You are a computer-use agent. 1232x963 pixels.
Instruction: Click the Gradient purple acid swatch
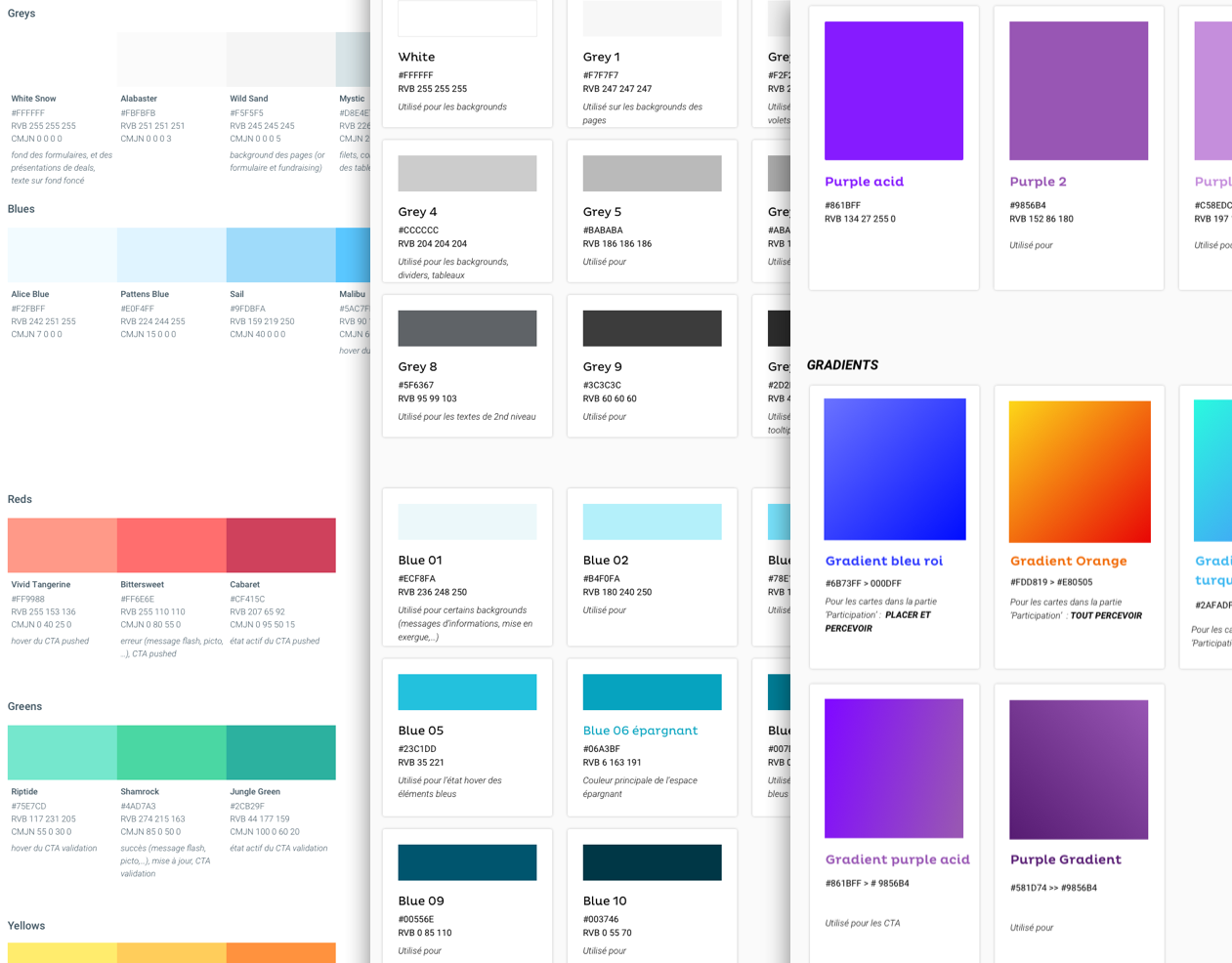click(893, 768)
